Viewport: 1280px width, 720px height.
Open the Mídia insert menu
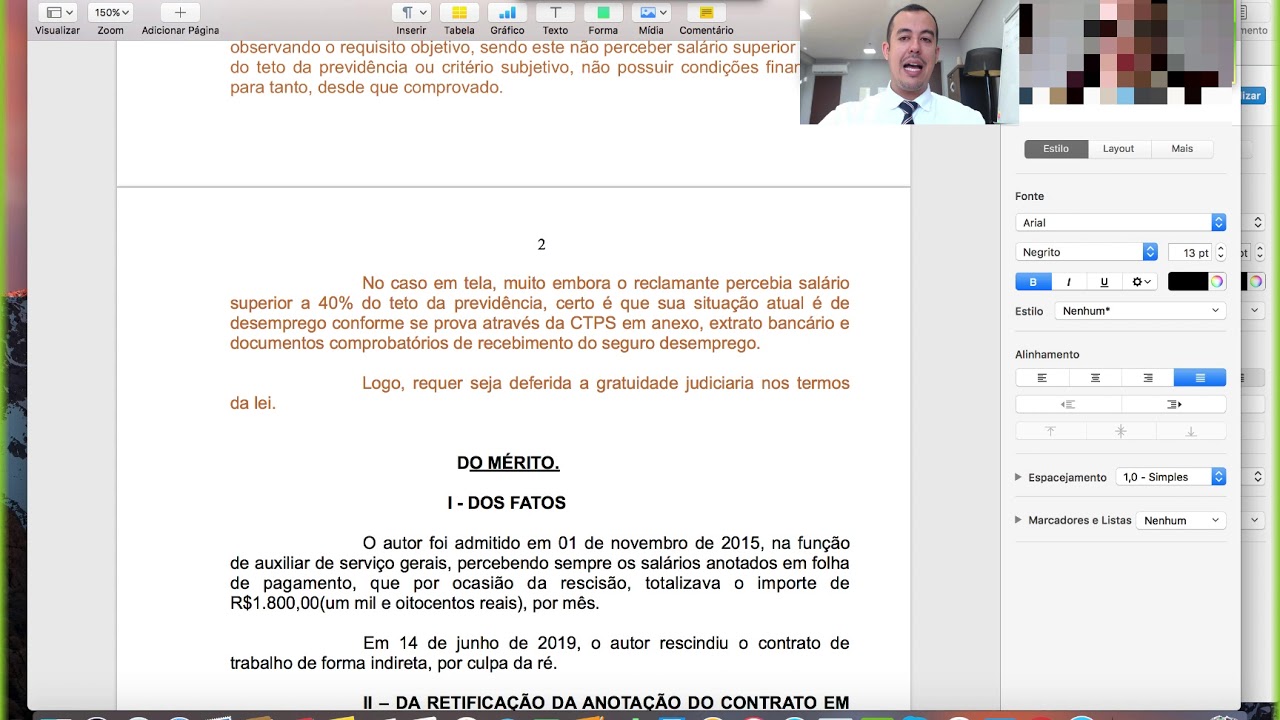pos(651,13)
